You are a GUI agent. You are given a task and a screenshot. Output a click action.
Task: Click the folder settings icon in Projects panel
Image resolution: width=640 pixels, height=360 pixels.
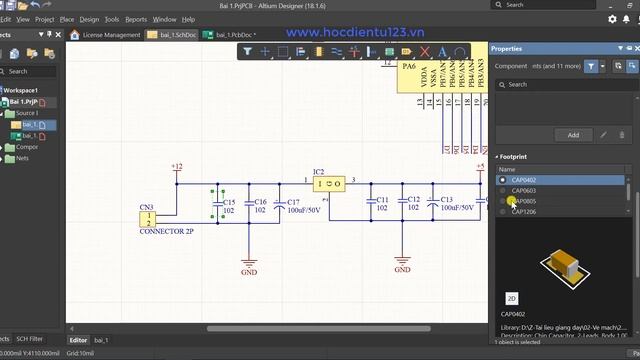point(49,53)
